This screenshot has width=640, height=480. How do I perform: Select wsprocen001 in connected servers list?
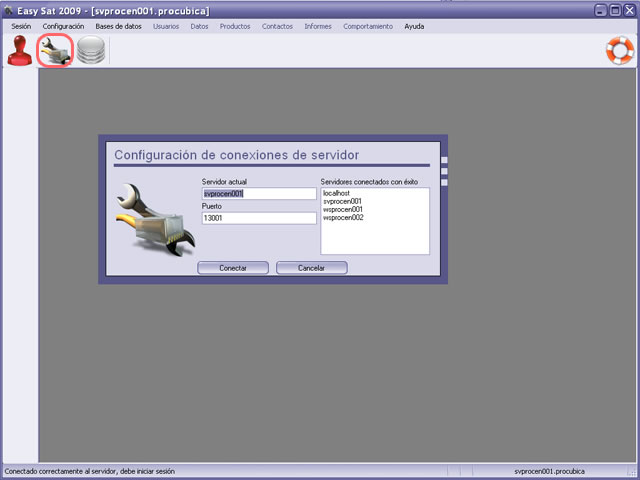pos(343,209)
